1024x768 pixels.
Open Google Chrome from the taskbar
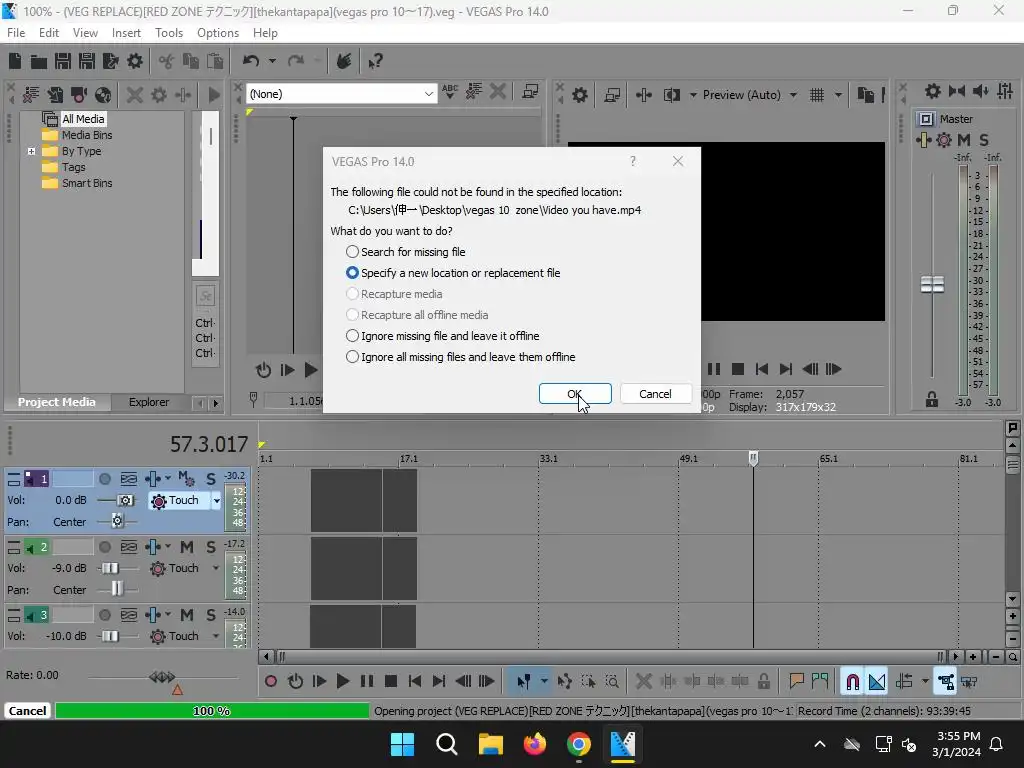[x=579, y=744]
